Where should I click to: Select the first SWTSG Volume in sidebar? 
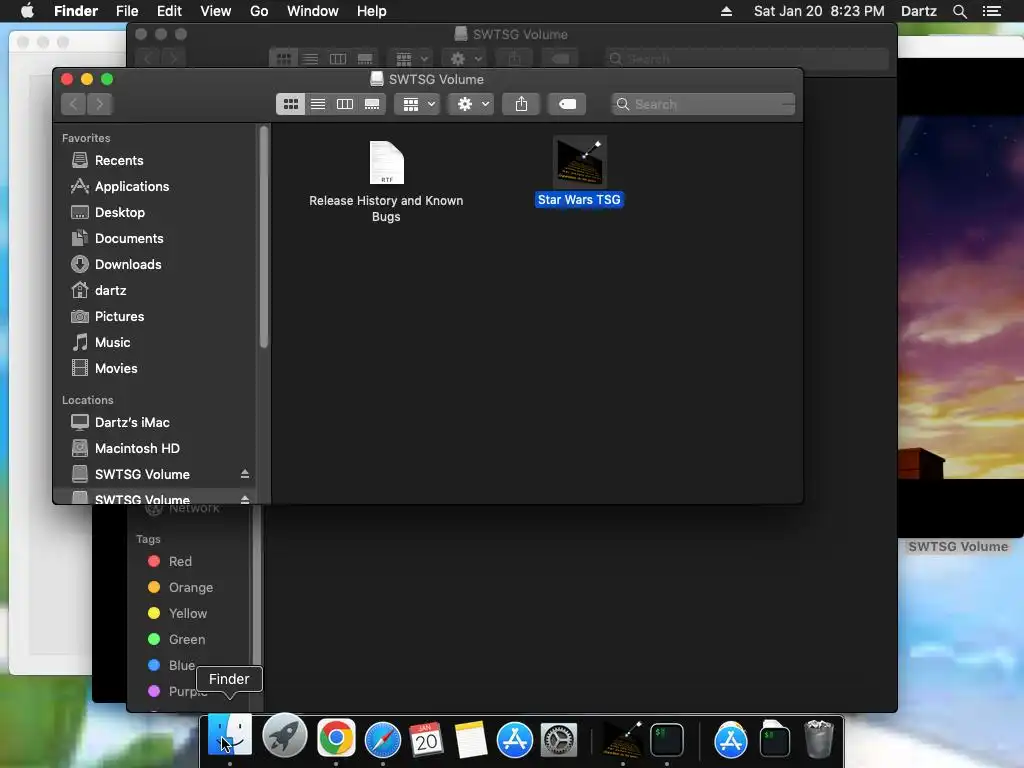[142, 475]
